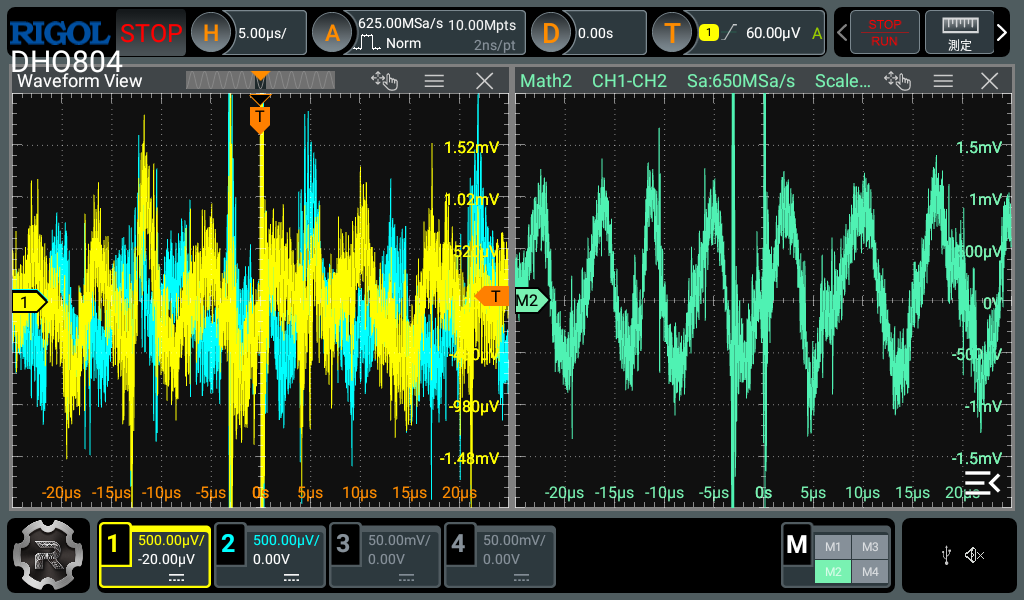The height and width of the screenshot is (600, 1024).
Task: Select channel 2 500.00µV/ scale value
Action: click(x=285, y=540)
